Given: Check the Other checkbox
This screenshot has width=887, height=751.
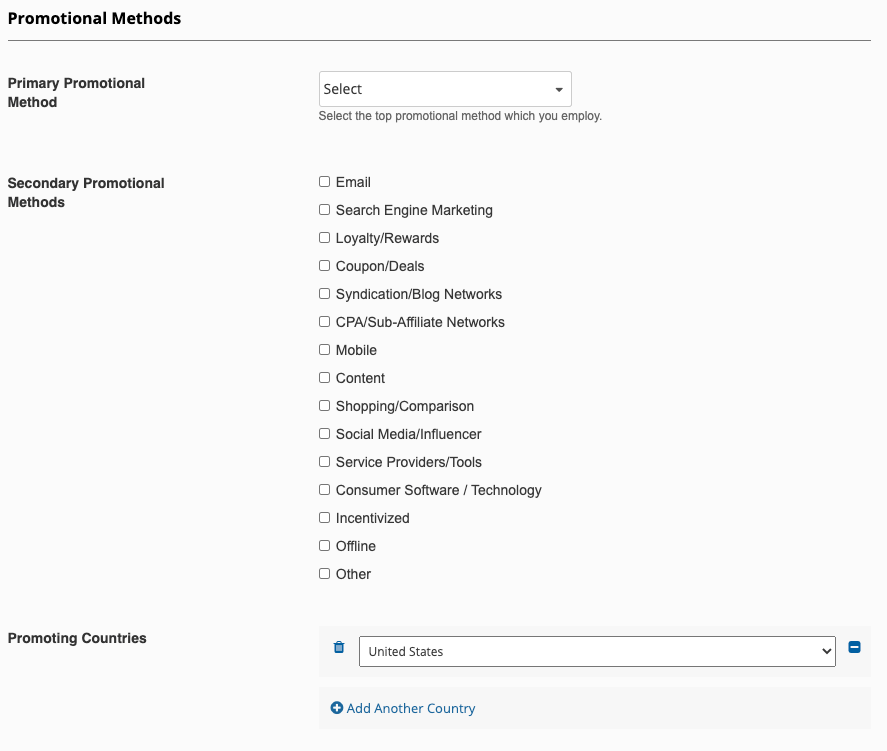Looking at the screenshot, I should [324, 573].
